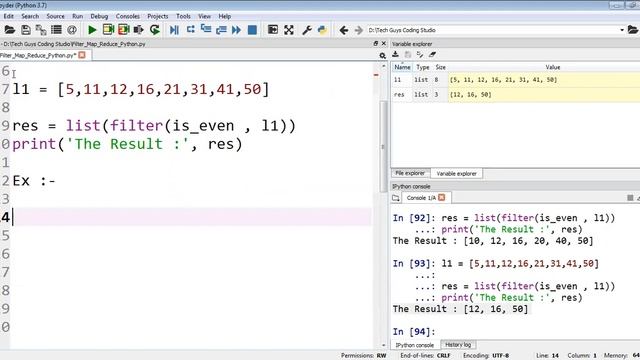
Task: Open the Search menu
Action: coord(30,16)
